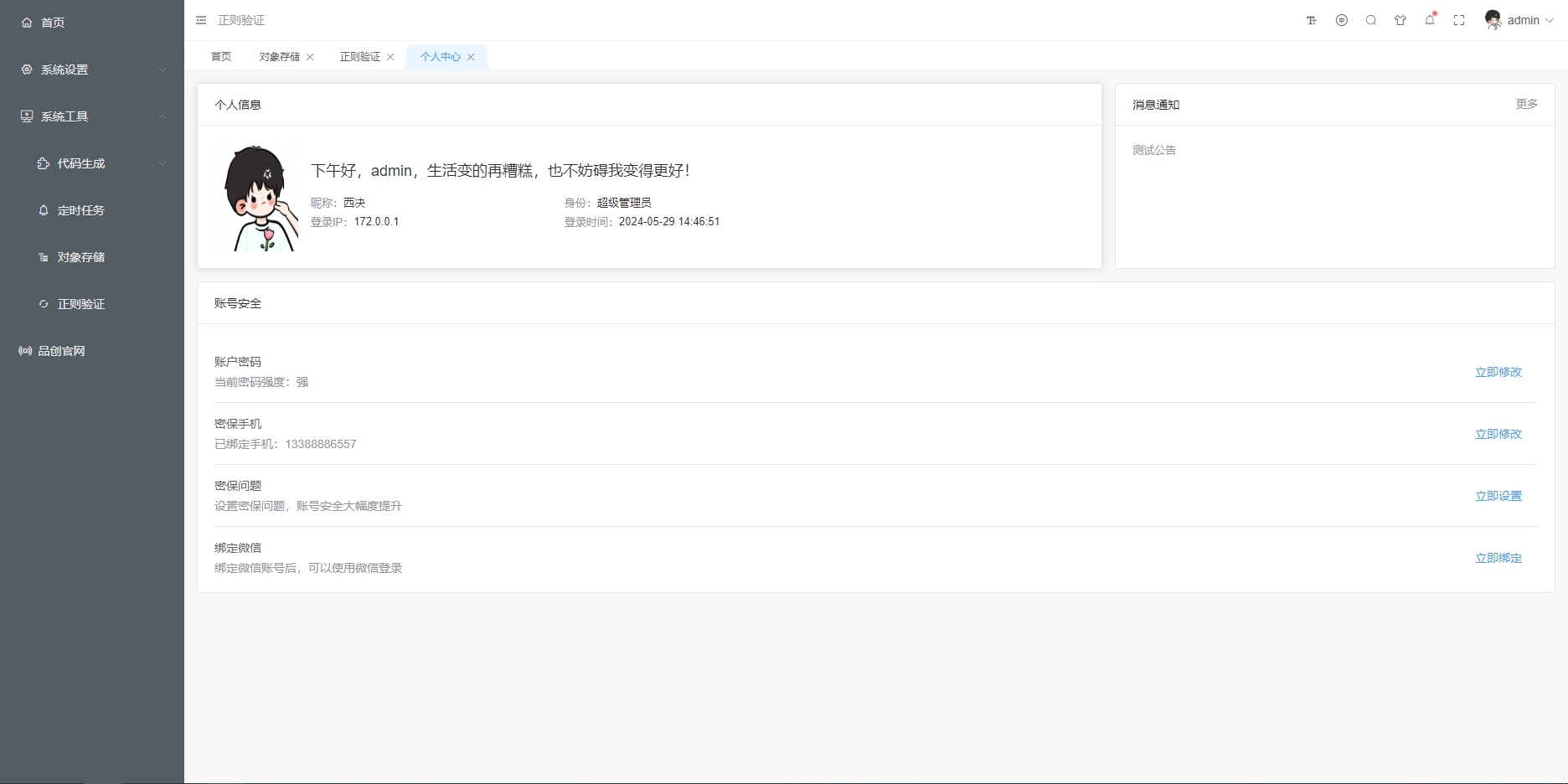The height and width of the screenshot is (784, 1568).
Task: Click 立即修改 for 账户密码
Action: click(x=1498, y=372)
